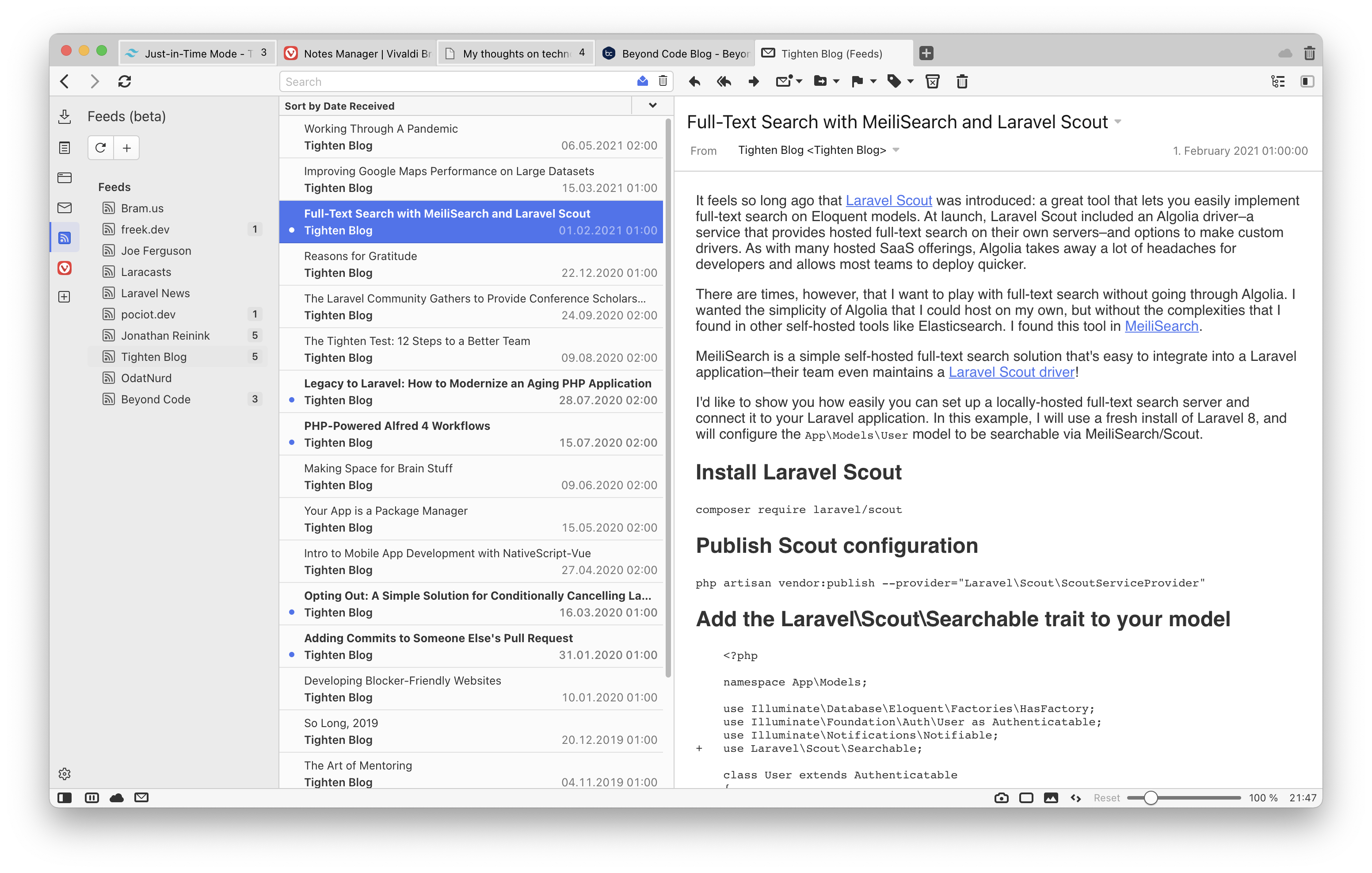This screenshot has width=1372, height=873.
Task: Refresh all feeds in Feeds panel
Action: tap(100, 148)
